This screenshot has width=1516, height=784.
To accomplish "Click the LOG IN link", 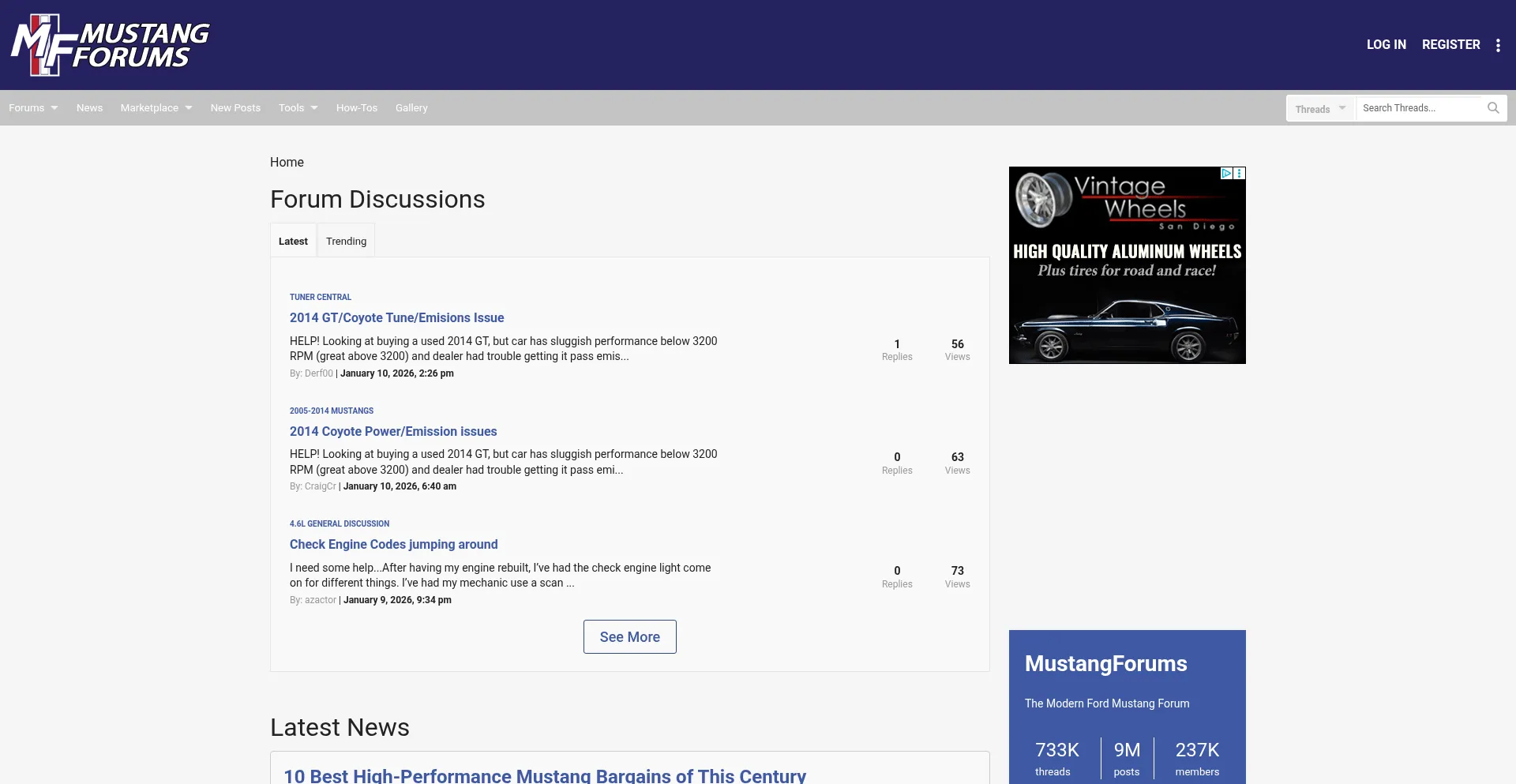I will point(1386,45).
